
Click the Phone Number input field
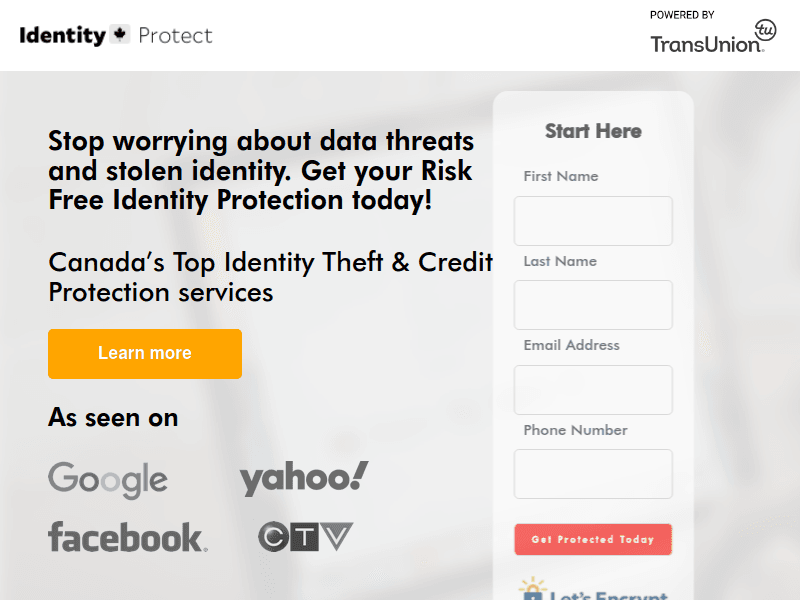click(592, 474)
